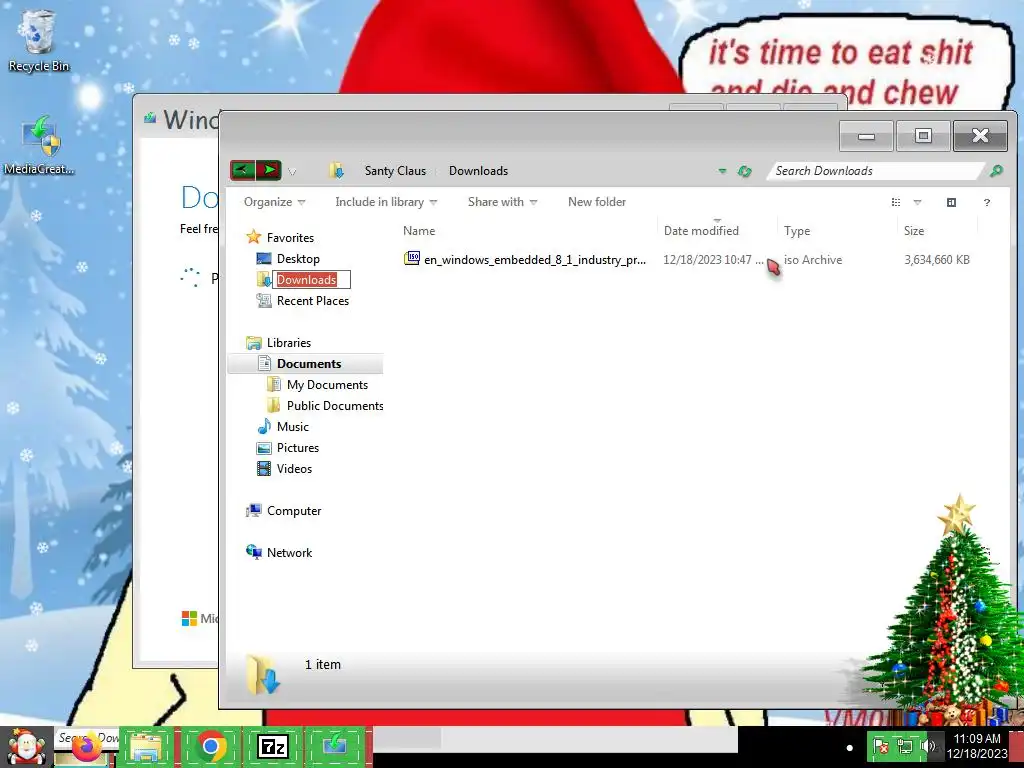Open 7-Zip from the taskbar
The image size is (1024, 768).
[272, 746]
